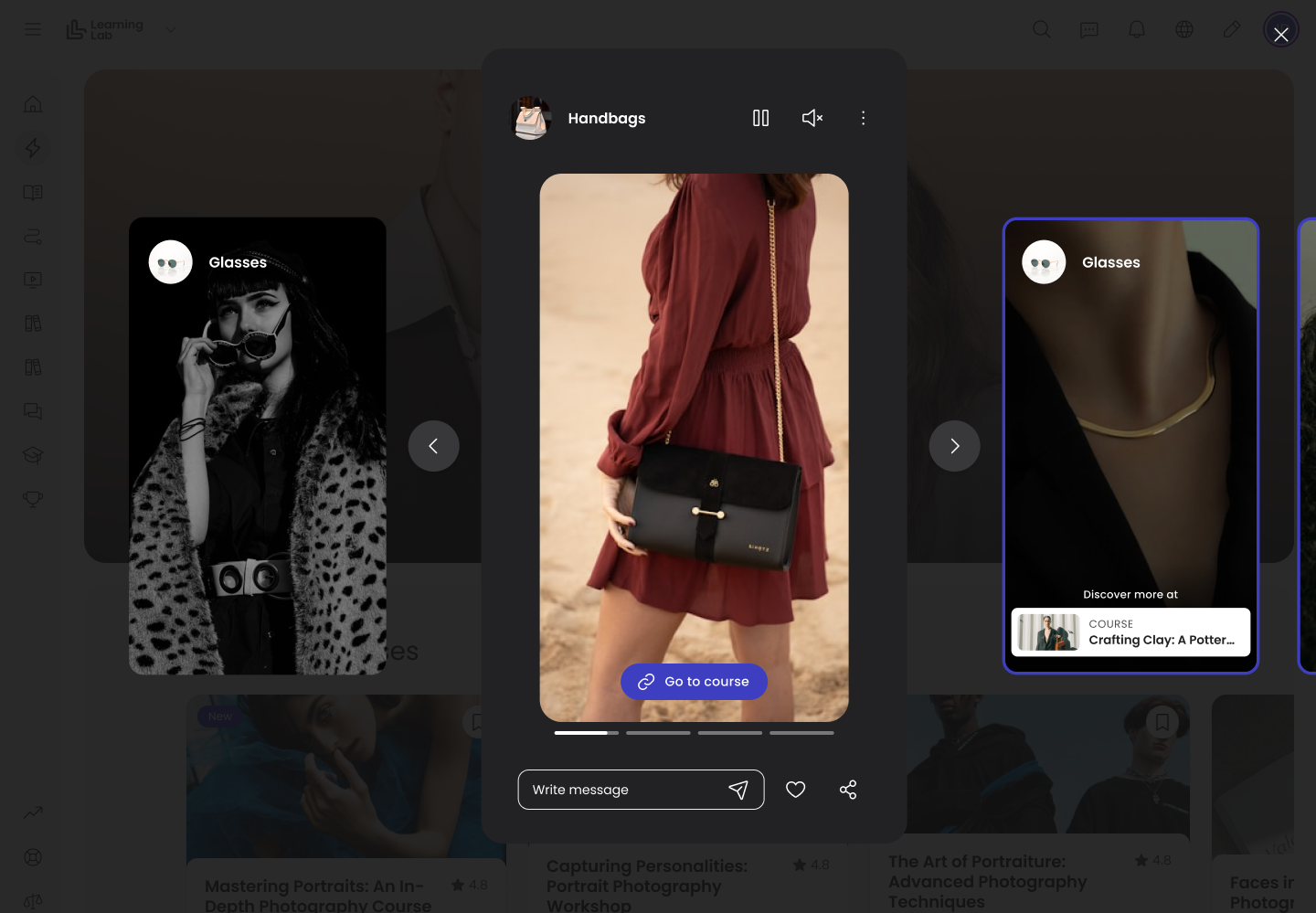Go to Home in the sidebar
1316x913 pixels.
(33, 104)
